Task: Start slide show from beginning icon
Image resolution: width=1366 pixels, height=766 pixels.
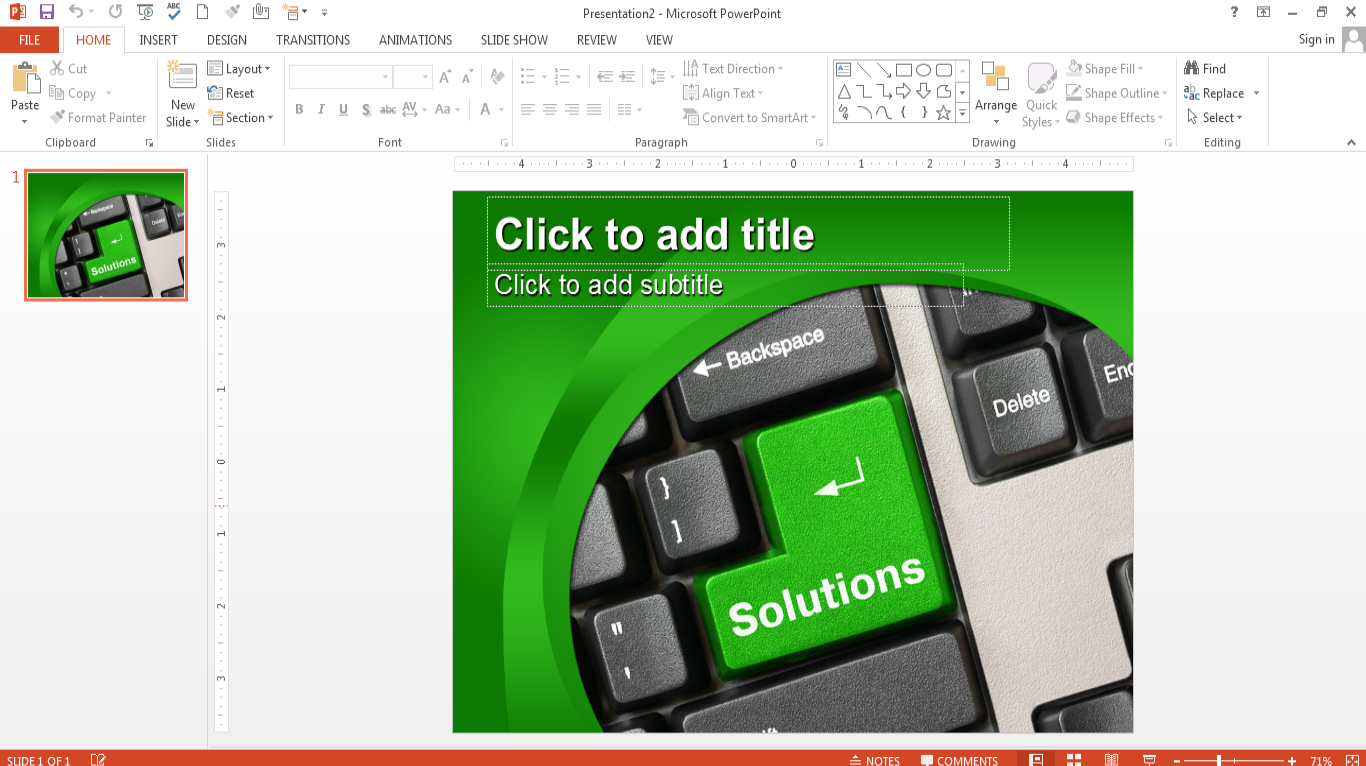Action: tap(146, 13)
